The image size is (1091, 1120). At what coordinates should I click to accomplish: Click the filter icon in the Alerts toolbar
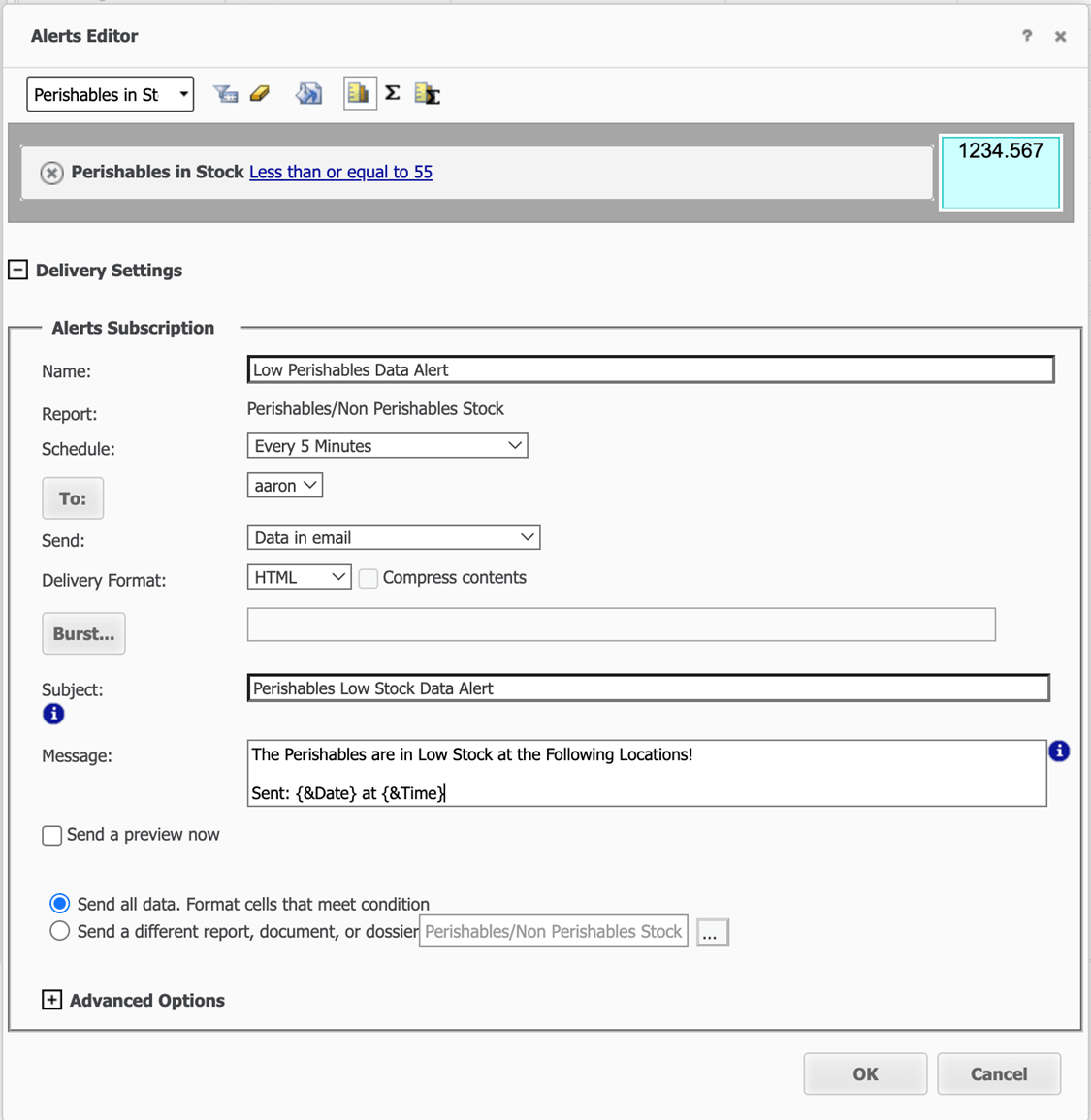coord(225,94)
